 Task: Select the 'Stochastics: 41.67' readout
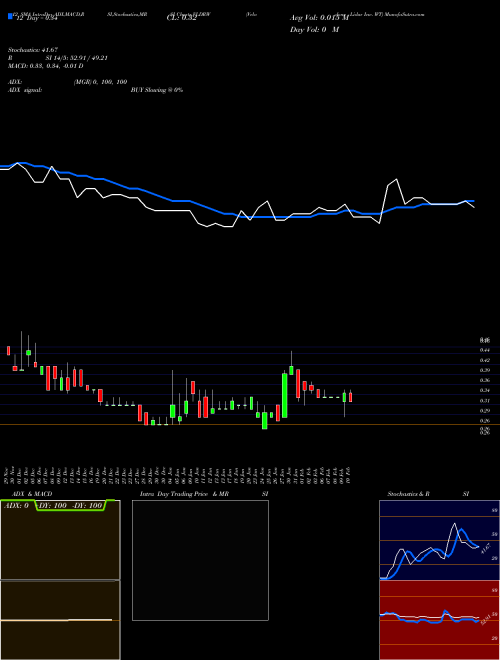pos(33,50)
